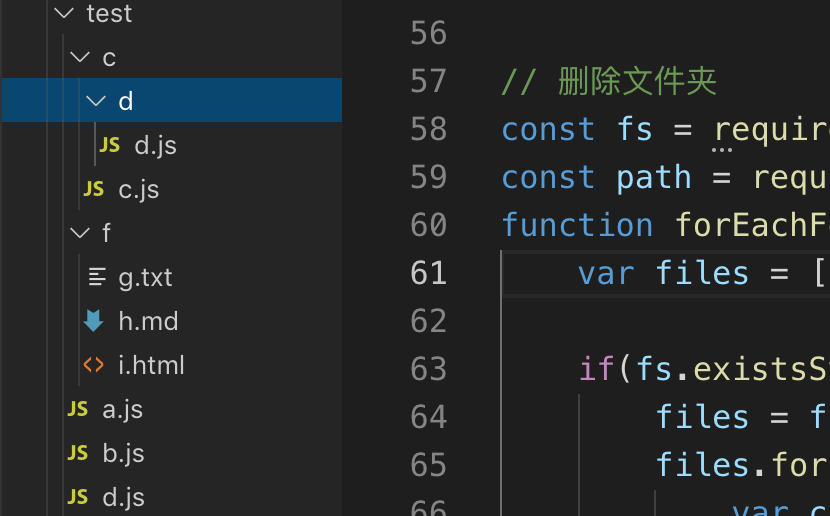The width and height of the screenshot is (830, 516).
Task: Click the JS icon next to c.js
Action: tap(94, 189)
